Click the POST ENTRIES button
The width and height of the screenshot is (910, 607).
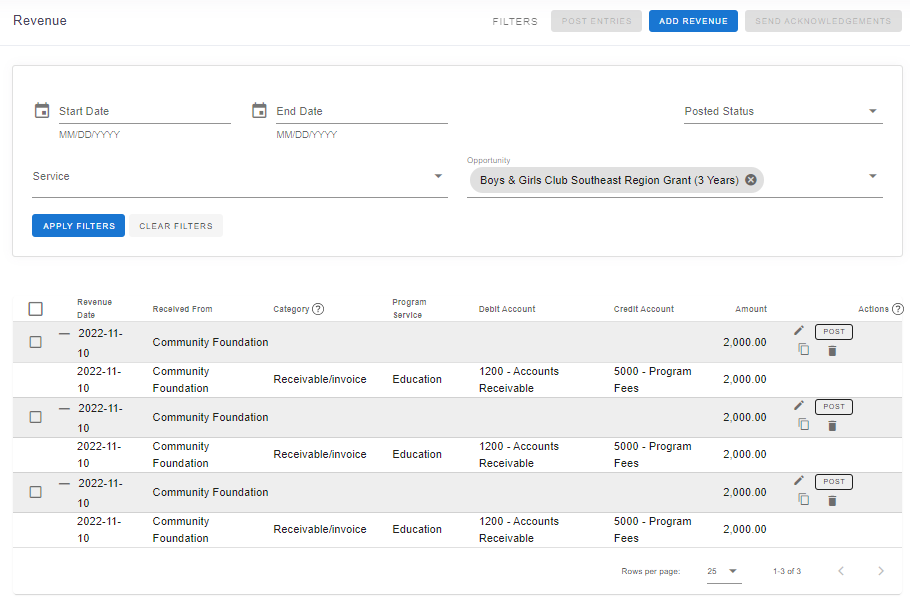[x=596, y=21]
